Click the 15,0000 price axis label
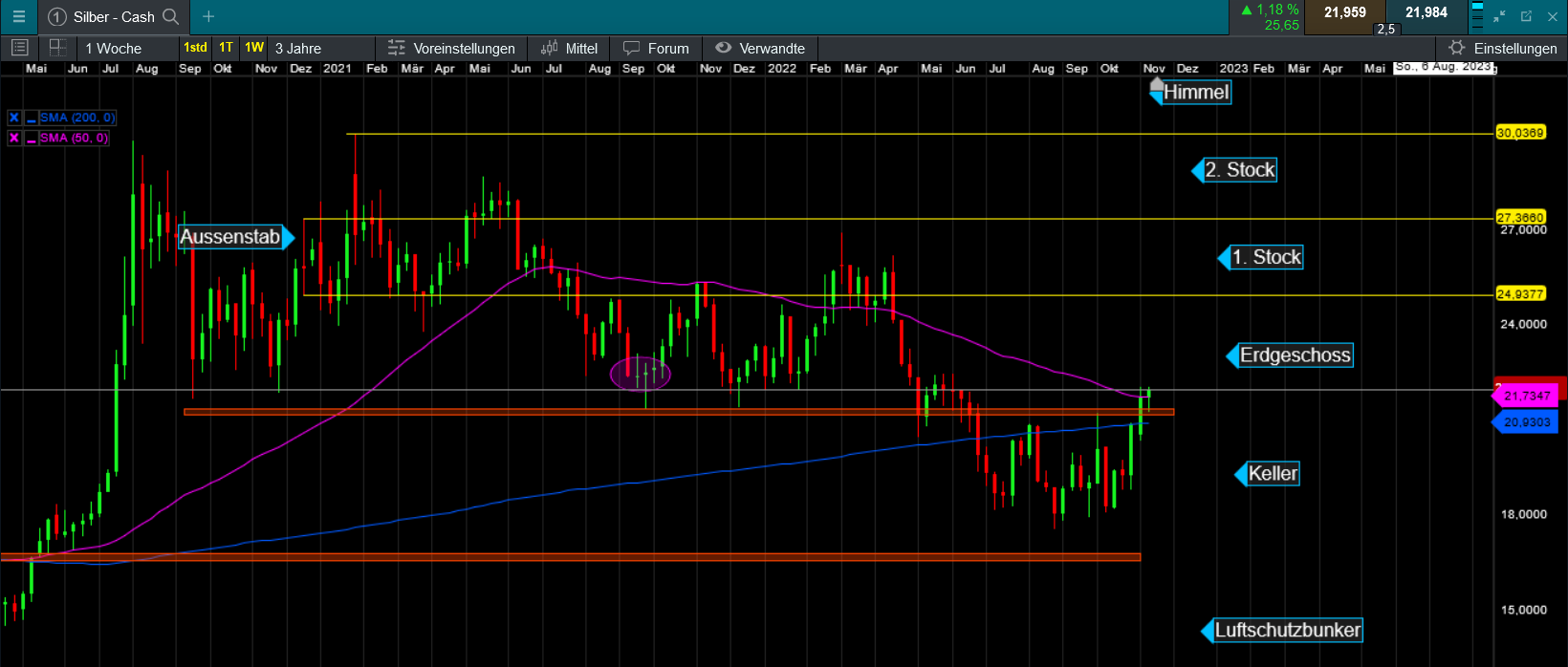This screenshot has width=1568, height=667. [1524, 610]
